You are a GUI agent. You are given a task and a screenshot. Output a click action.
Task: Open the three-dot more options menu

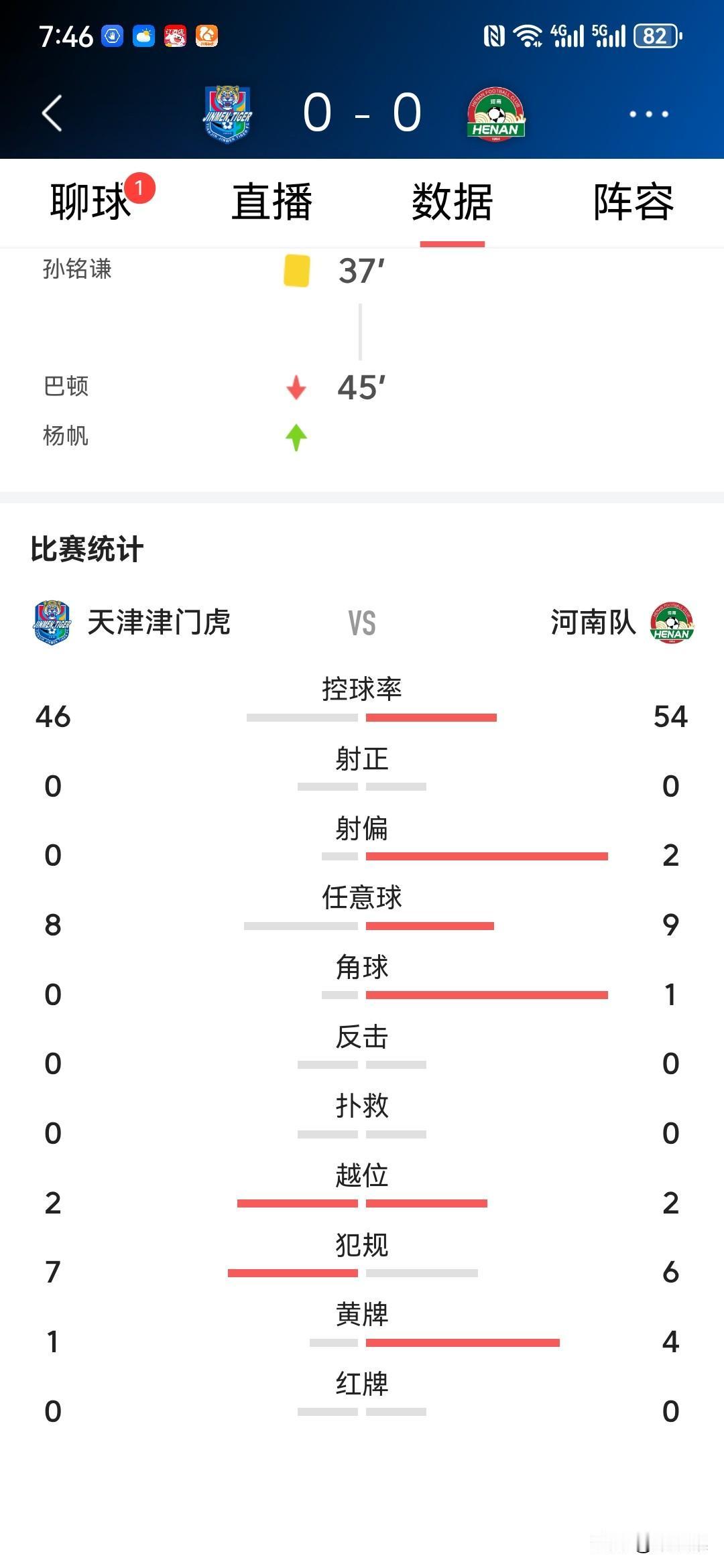648,114
